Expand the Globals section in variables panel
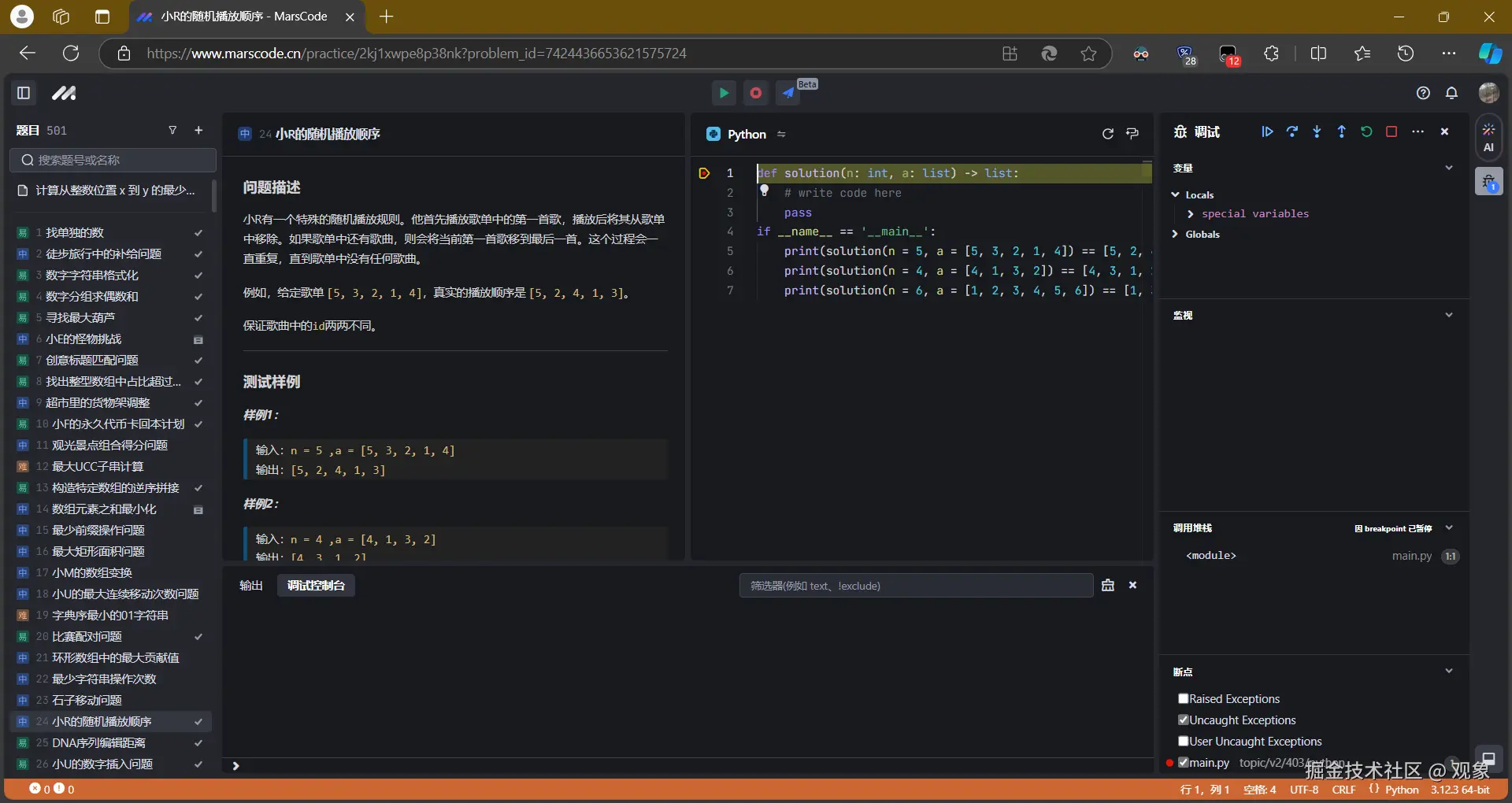The height and width of the screenshot is (803, 1512). [1173, 234]
